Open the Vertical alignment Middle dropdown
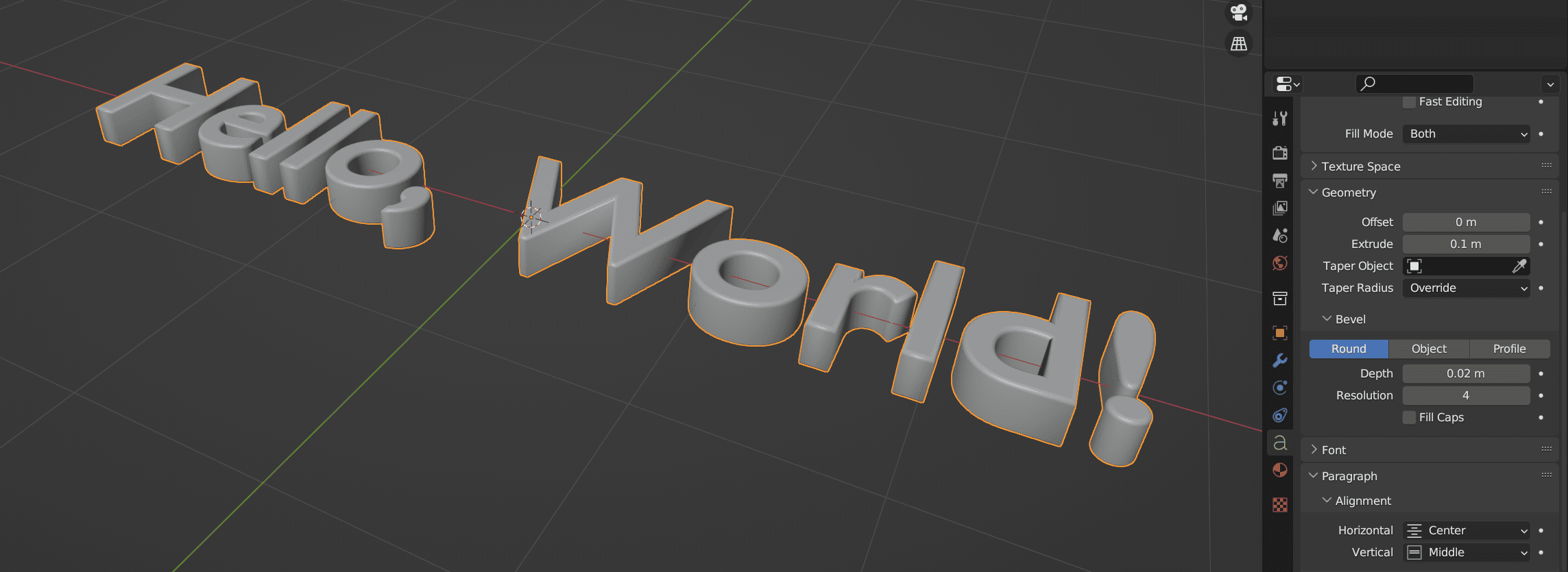The width and height of the screenshot is (1568, 572). pos(1466,552)
